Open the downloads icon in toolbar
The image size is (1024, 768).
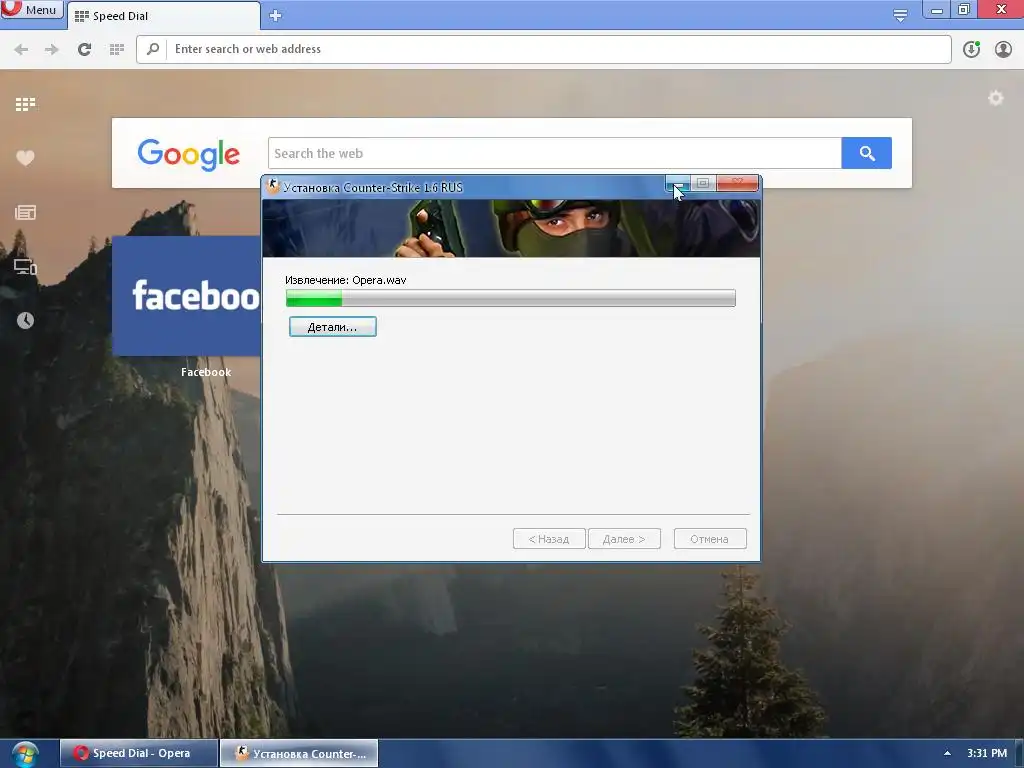click(971, 49)
